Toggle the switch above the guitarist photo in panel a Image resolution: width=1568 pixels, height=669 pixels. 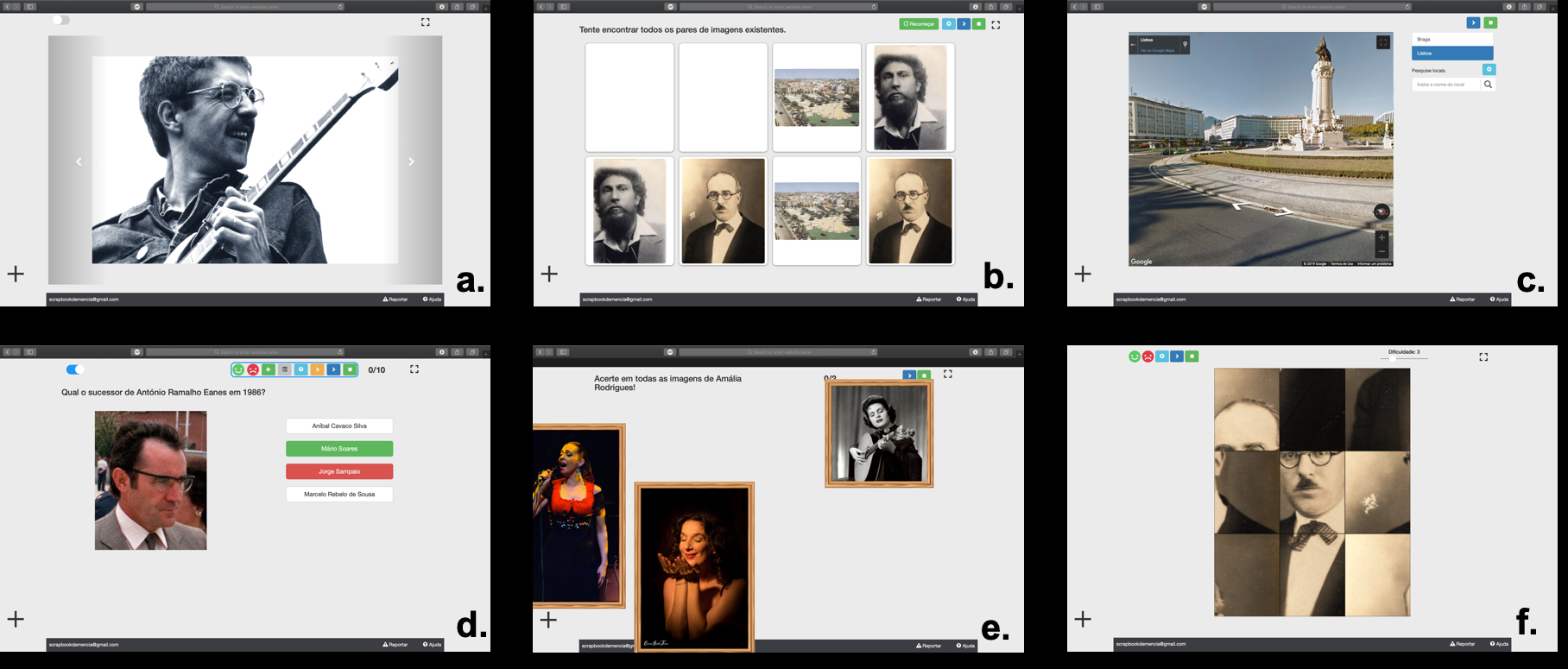coord(60,20)
